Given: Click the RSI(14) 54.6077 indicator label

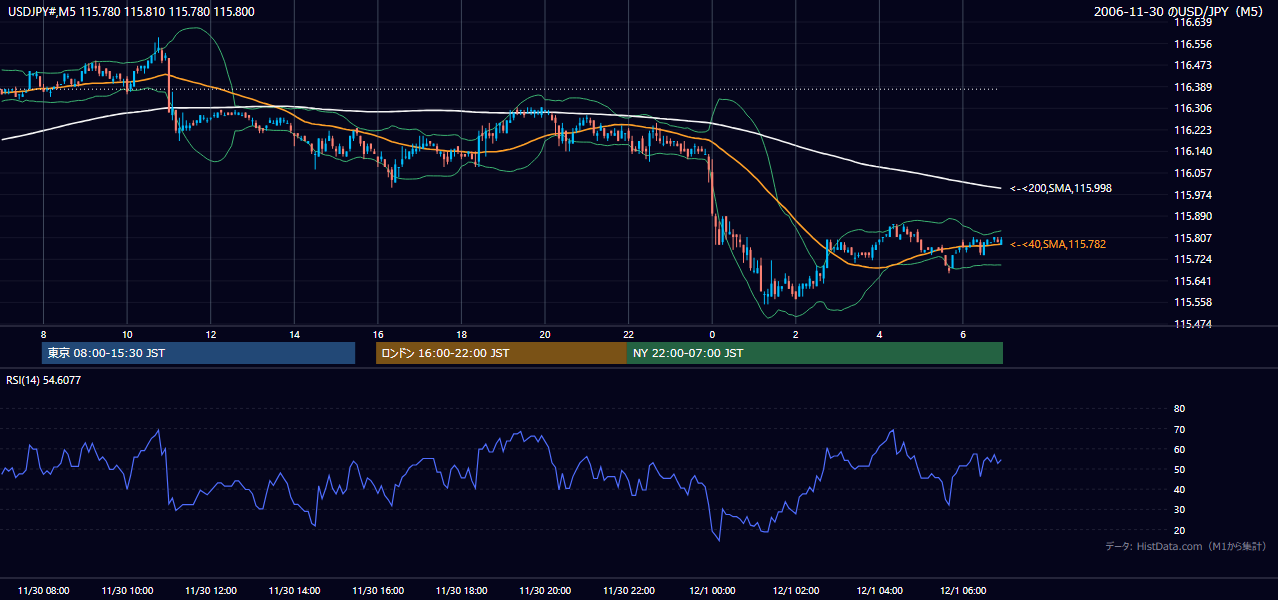Looking at the screenshot, I should click(x=44, y=380).
